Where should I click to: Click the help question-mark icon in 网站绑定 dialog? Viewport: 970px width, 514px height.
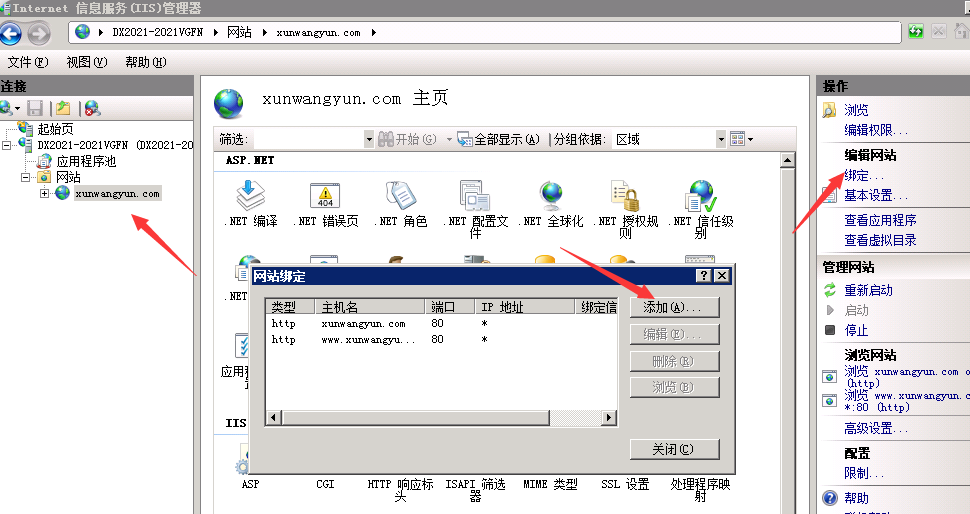(703, 276)
